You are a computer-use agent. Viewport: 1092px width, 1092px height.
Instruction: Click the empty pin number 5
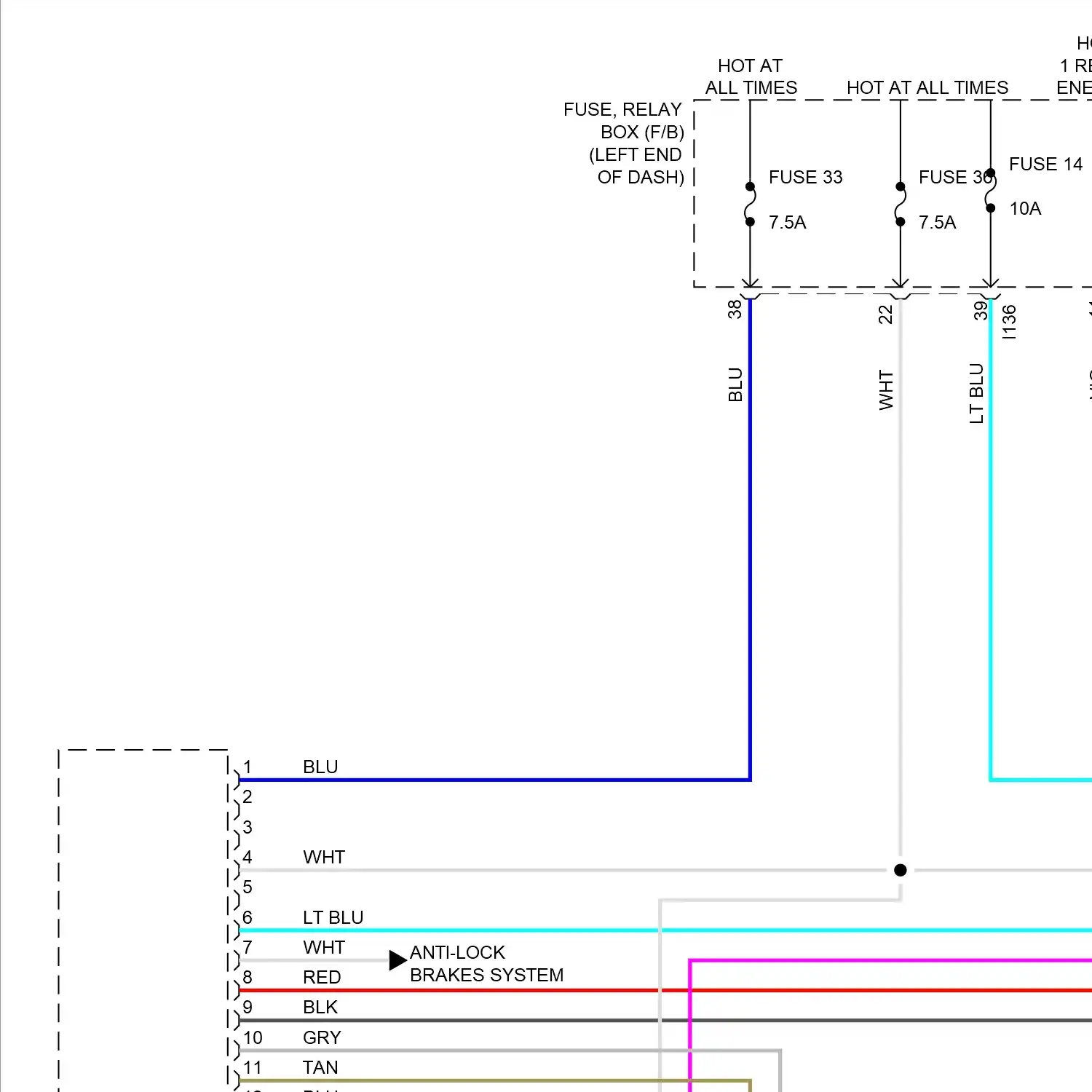pos(248,887)
